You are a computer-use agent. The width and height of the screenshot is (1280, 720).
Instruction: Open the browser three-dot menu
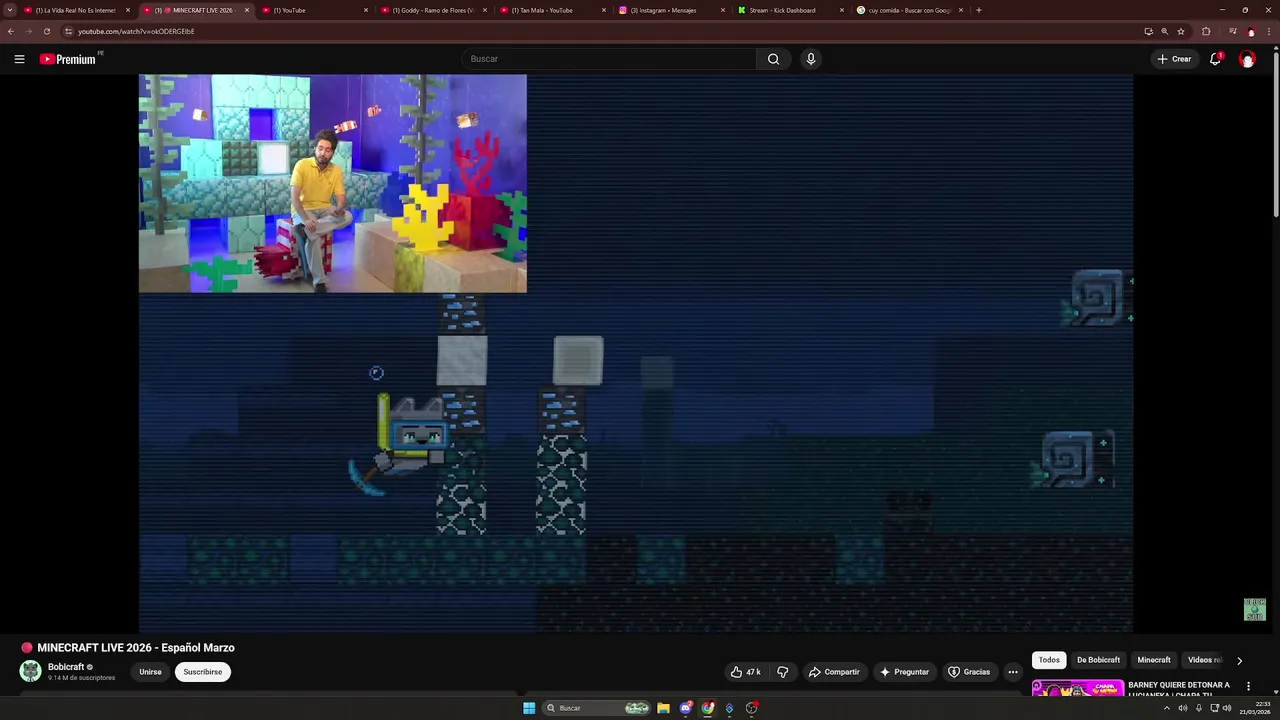pyautogui.click(x=1269, y=31)
